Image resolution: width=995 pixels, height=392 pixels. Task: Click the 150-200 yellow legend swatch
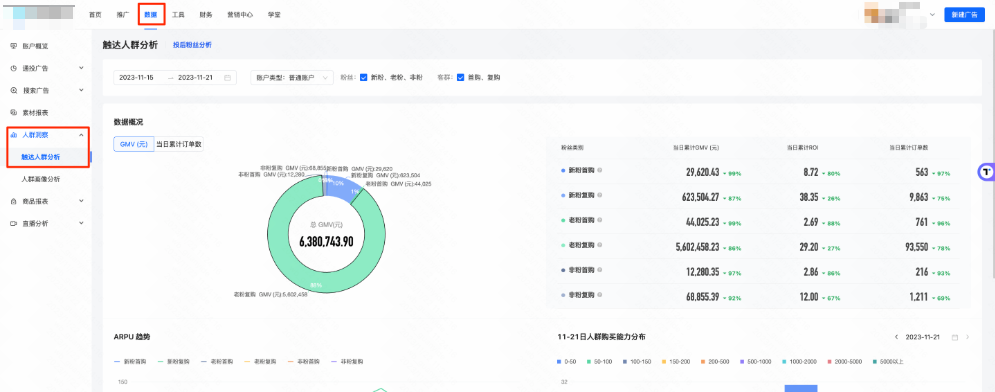[x=664, y=362]
